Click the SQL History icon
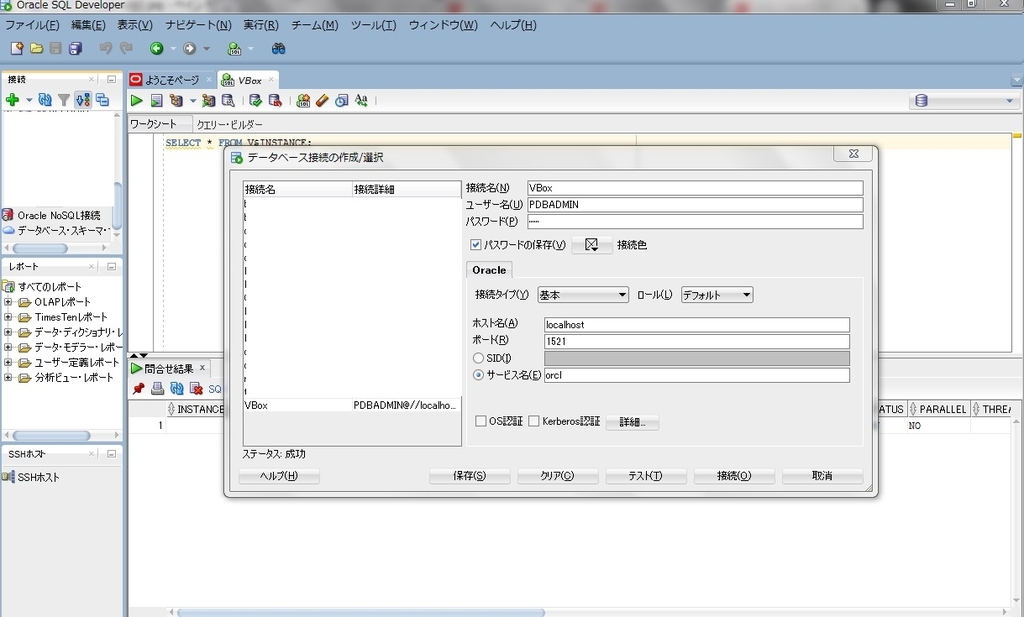Viewport: 1024px width, 617px height. [x=342, y=101]
